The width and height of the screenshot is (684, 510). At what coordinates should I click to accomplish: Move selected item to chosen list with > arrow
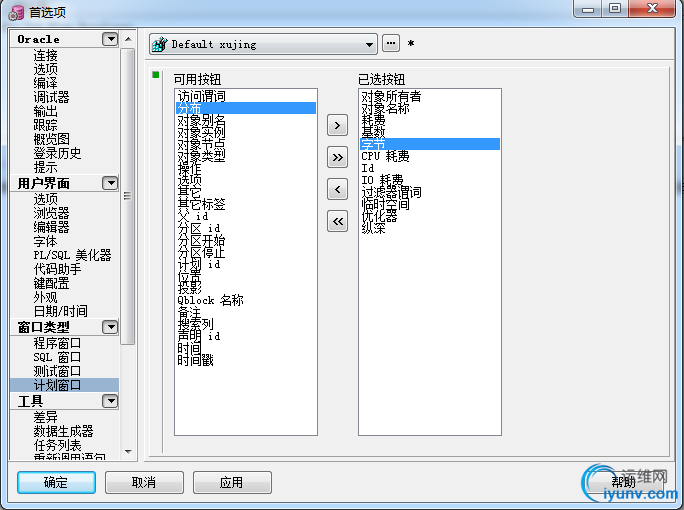click(x=337, y=126)
